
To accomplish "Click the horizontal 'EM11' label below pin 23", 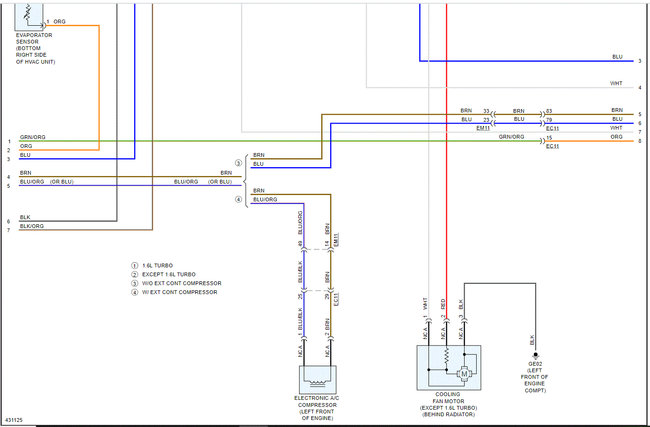I will (x=483, y=128).
